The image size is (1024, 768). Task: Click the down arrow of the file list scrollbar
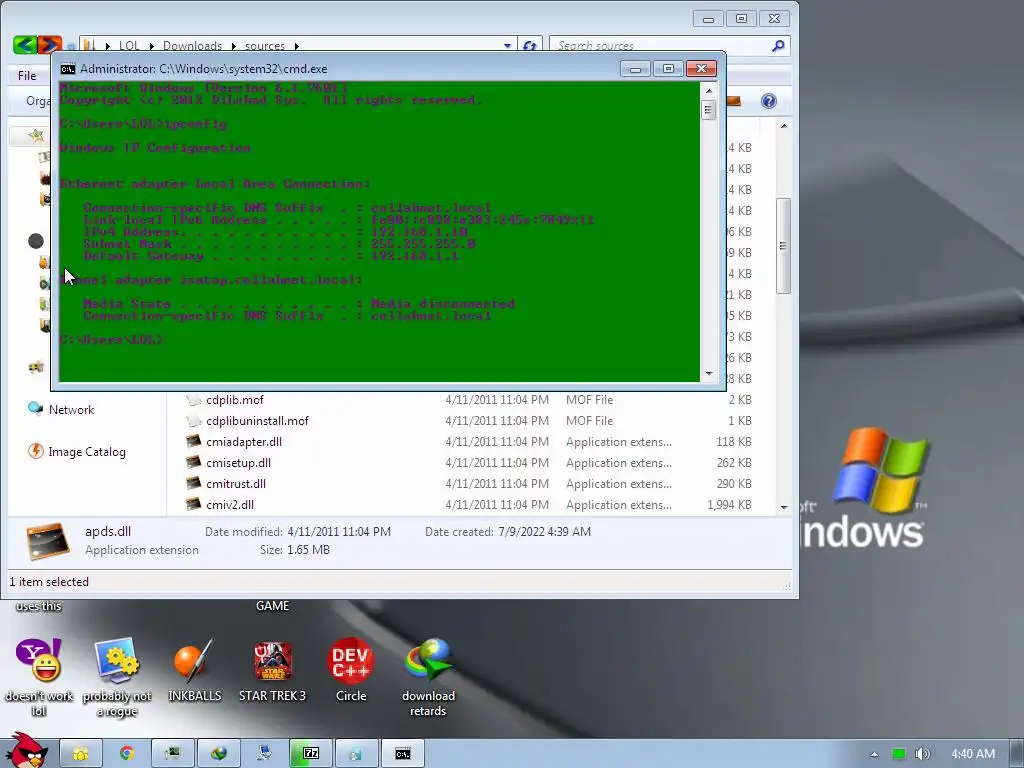784,507
